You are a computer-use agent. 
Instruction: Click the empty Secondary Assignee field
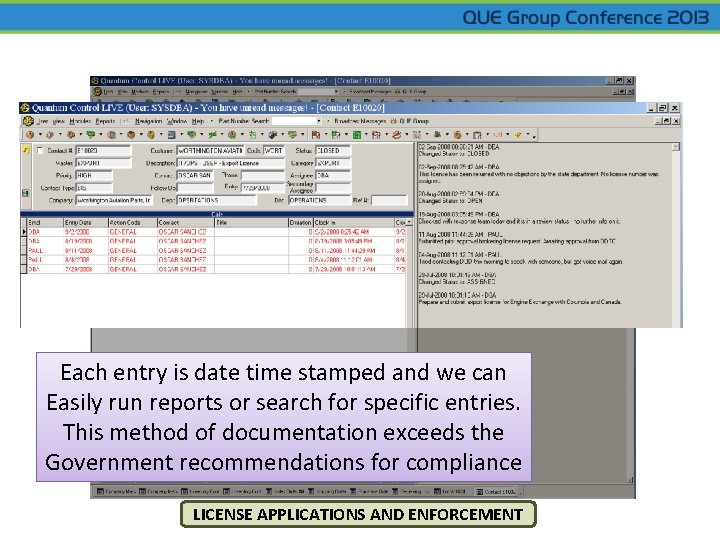333,188
